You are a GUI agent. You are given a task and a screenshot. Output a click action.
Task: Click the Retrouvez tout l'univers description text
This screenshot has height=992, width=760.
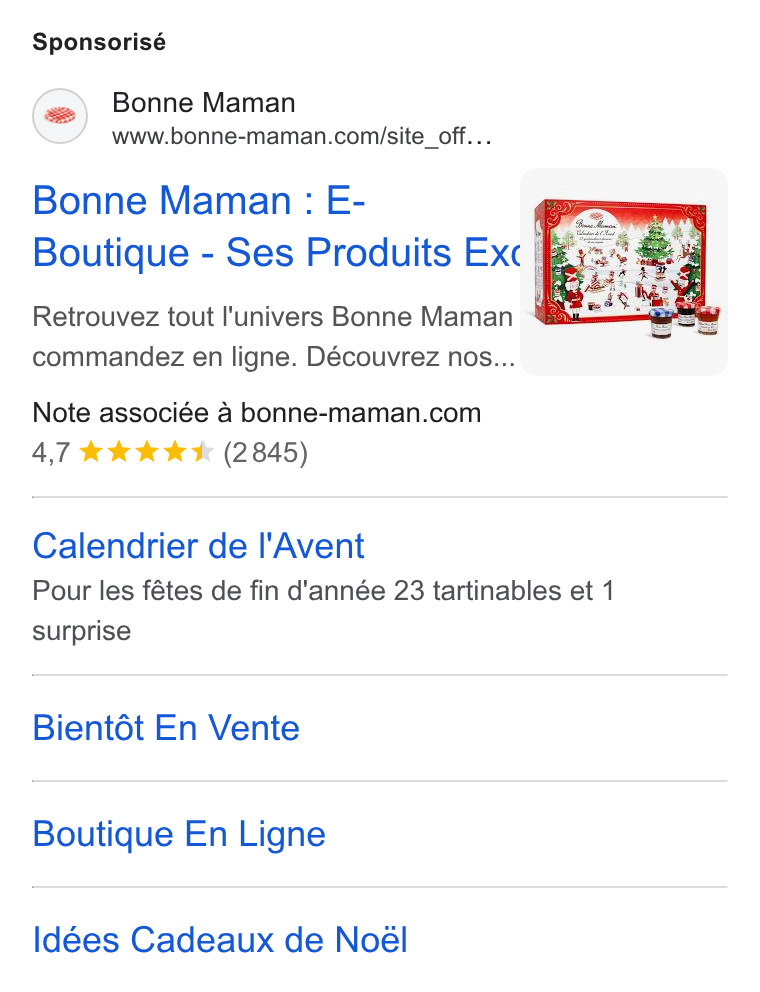point(273,317)
